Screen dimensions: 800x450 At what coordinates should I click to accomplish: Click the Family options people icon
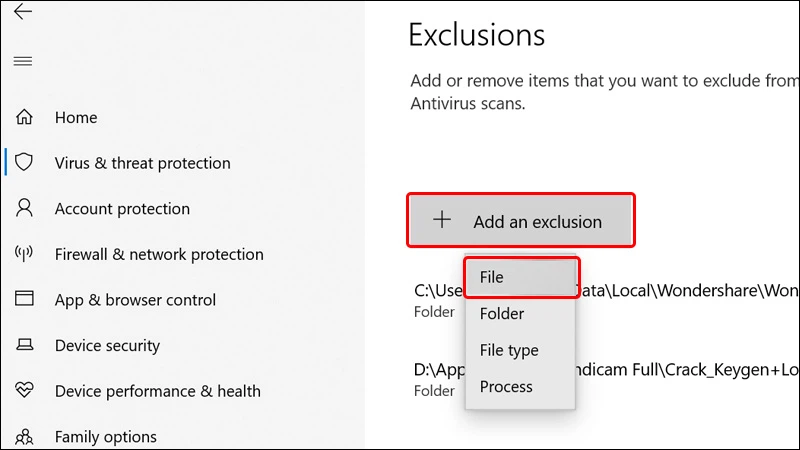[x=24, y=437]
